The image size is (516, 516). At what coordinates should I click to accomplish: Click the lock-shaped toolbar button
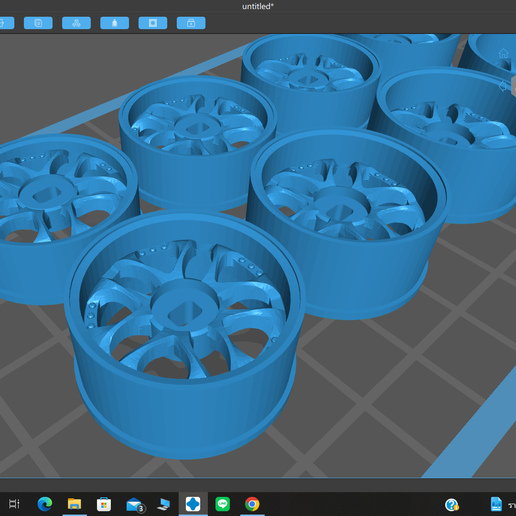coord(191,23)
